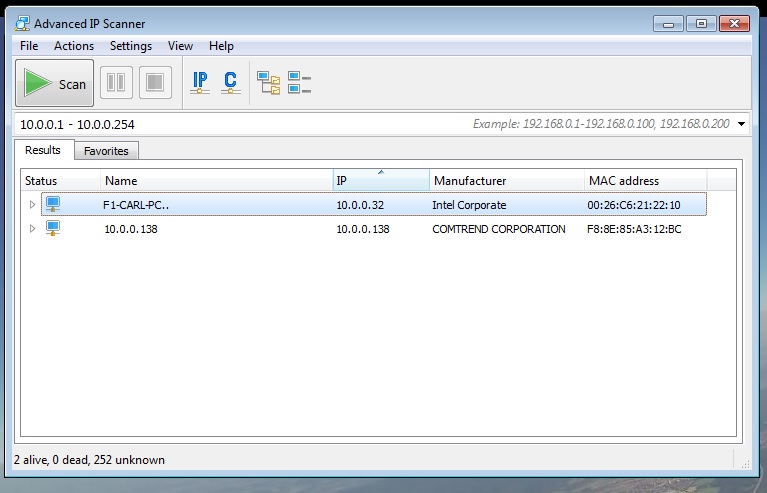The width and height of the screenshot is (767, 493).
Task: Sort by the IP column header
Action: [x=381, y=180]
